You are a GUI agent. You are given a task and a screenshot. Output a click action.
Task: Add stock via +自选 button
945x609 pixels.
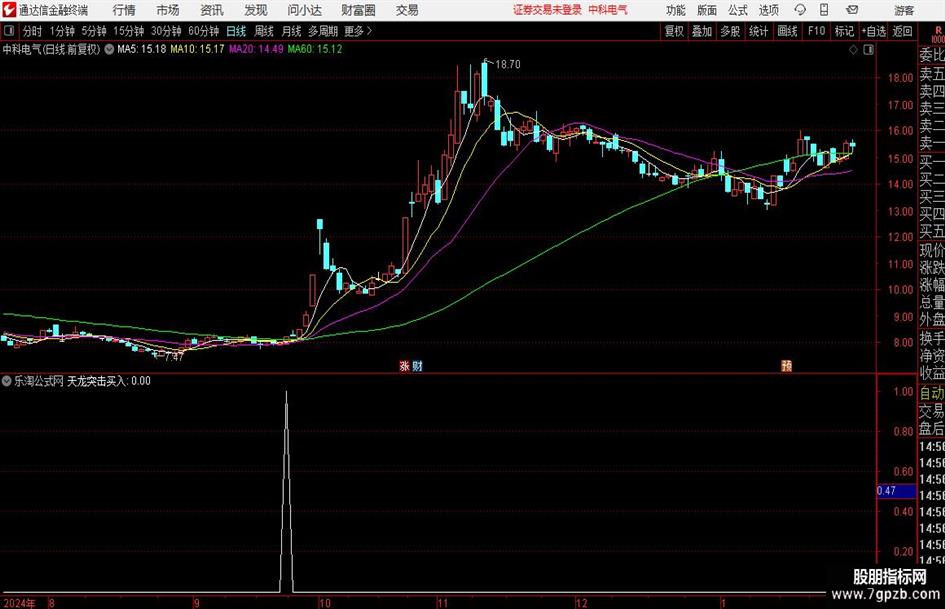click(874, 31)
